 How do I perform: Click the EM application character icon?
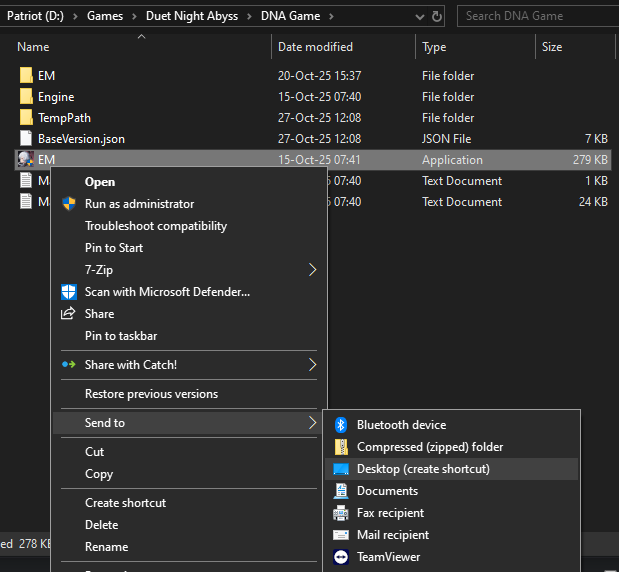[26, 159]
